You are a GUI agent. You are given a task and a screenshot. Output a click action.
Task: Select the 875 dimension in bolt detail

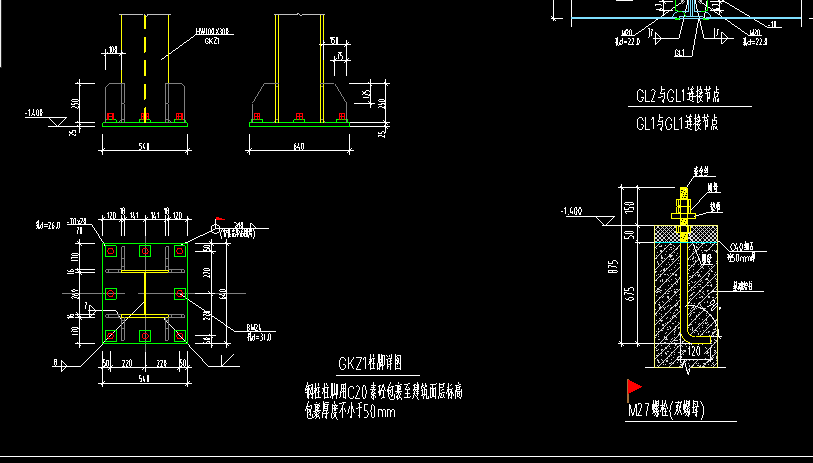pos(613,266)
